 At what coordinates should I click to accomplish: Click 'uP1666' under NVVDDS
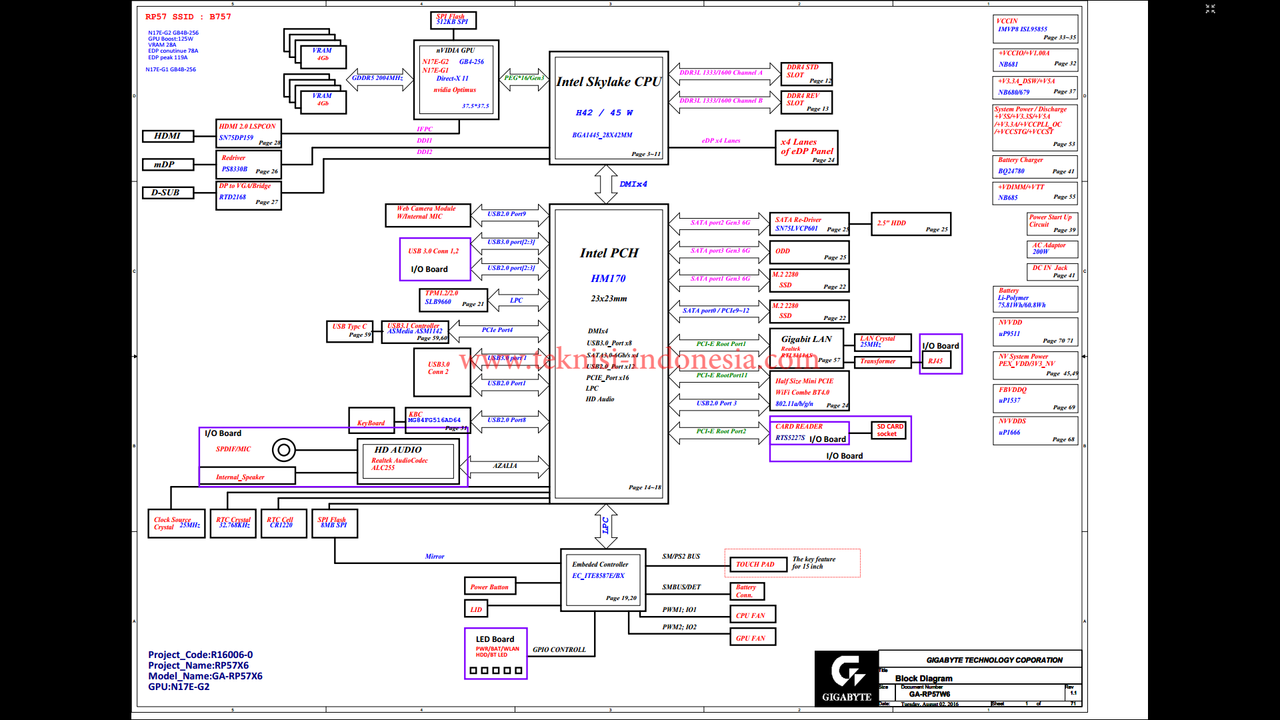(x=1009, y=432)
